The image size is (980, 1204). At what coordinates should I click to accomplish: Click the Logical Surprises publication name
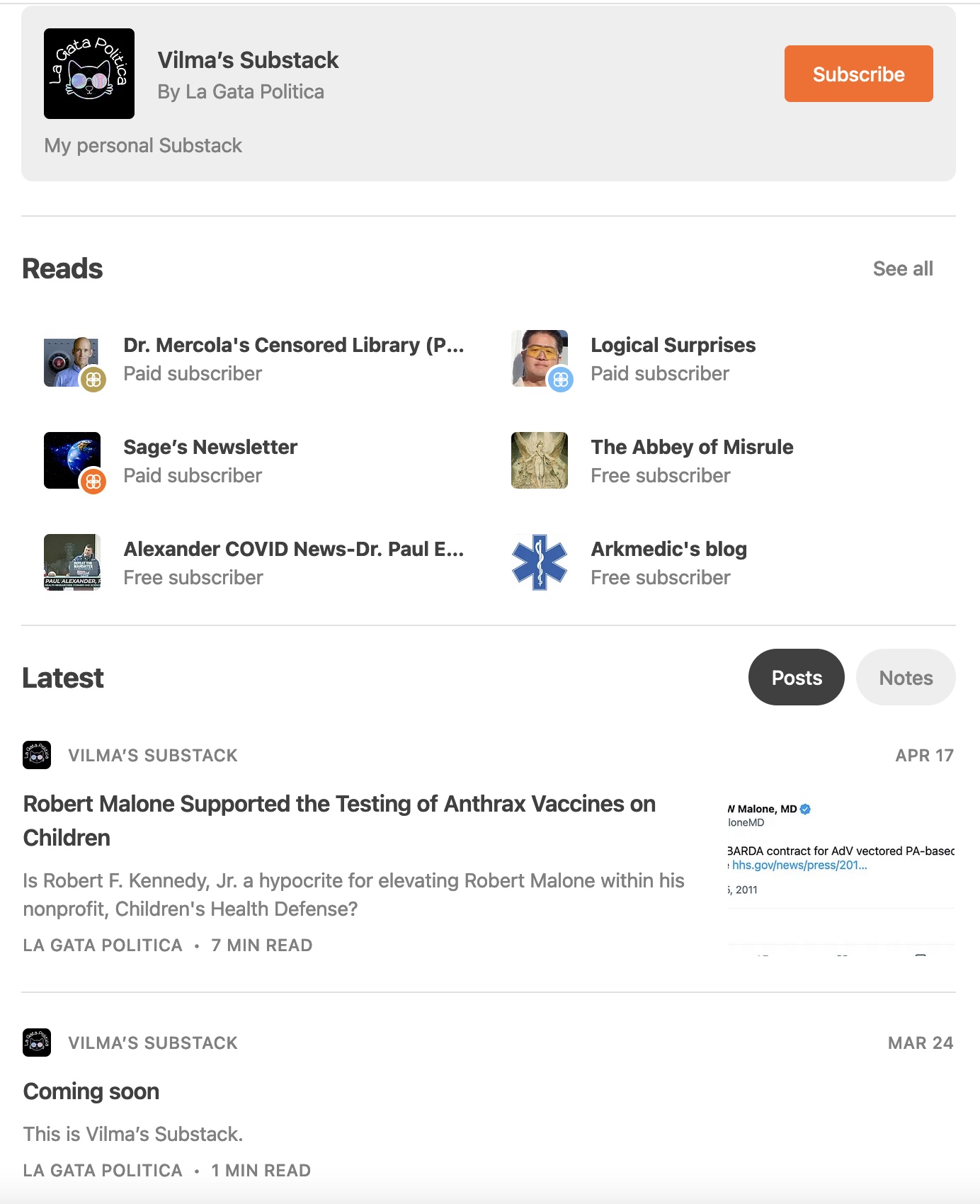click(673, 345)
